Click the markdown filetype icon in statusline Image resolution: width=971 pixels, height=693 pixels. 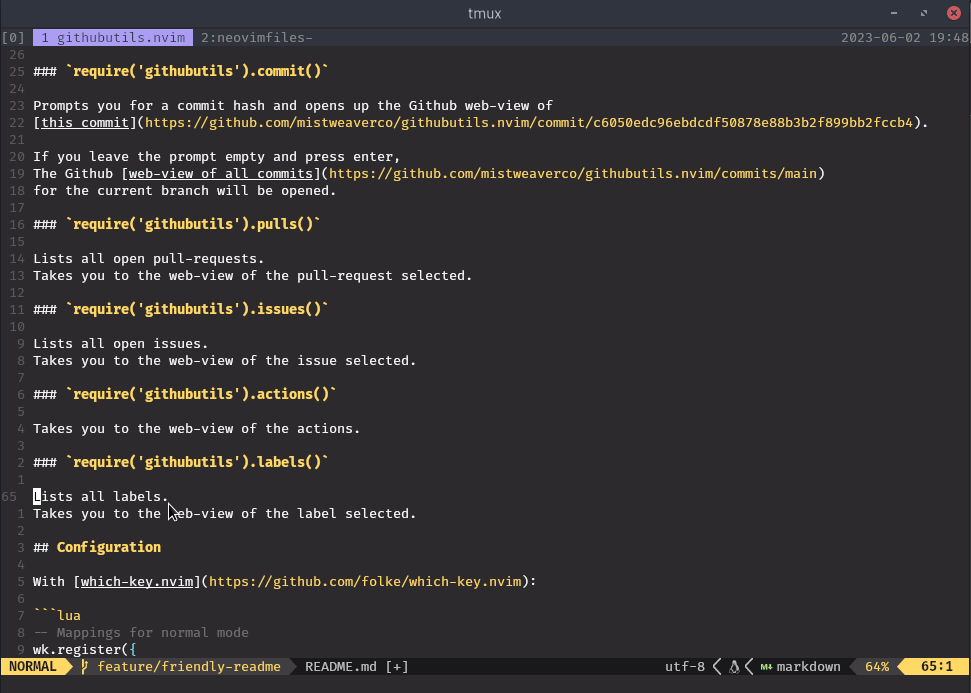(766, 667)
